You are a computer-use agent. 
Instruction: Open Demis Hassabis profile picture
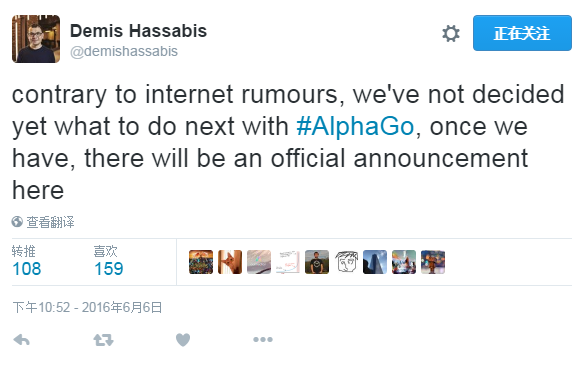pyautogui.click(x=36, y=39)
